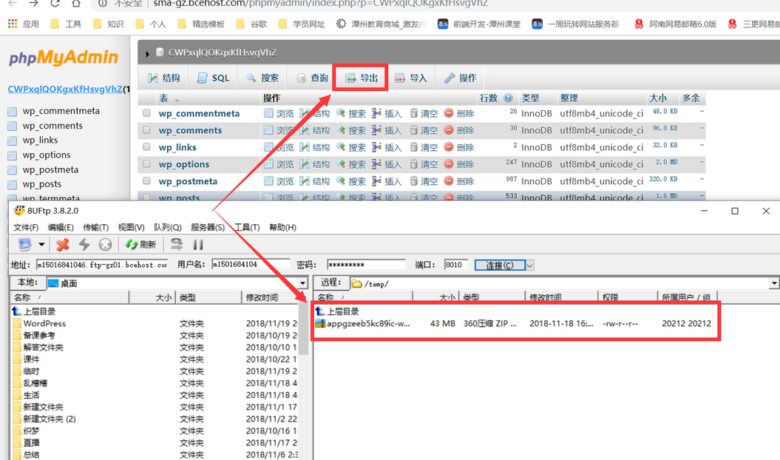This screenshot has height=460, width=780.
Task: Click insert icon in wp_postmeta row
Action: pyautogui.click(x=377, y=181)
